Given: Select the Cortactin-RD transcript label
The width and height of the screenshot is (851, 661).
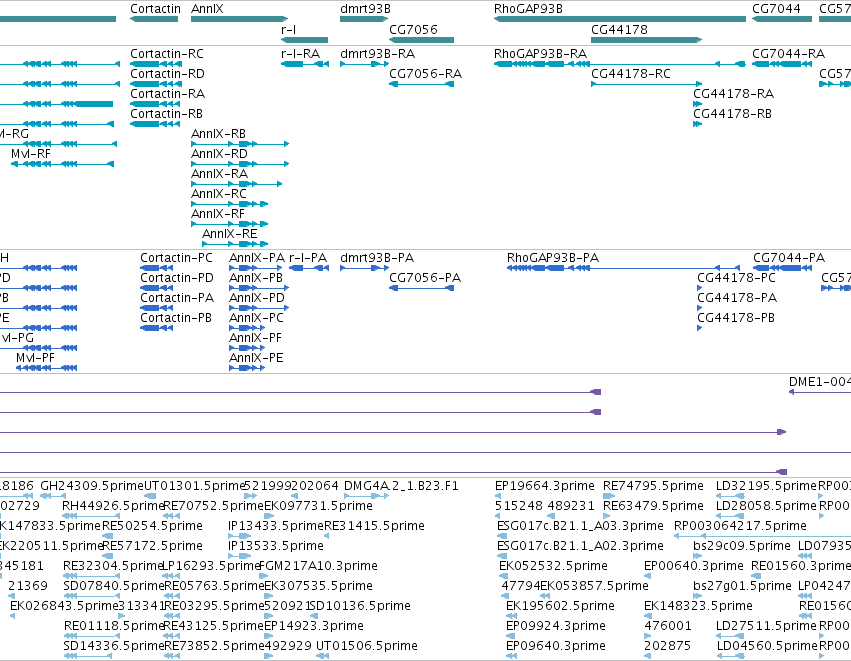Looking at the screenshot, I should tap(167, 73).
